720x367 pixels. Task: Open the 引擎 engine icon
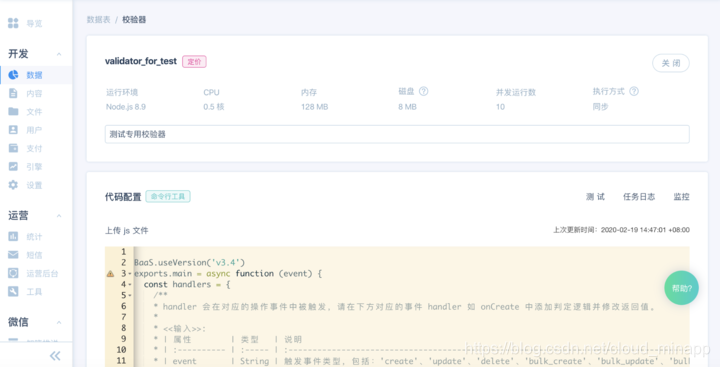(x=13, y=167)
